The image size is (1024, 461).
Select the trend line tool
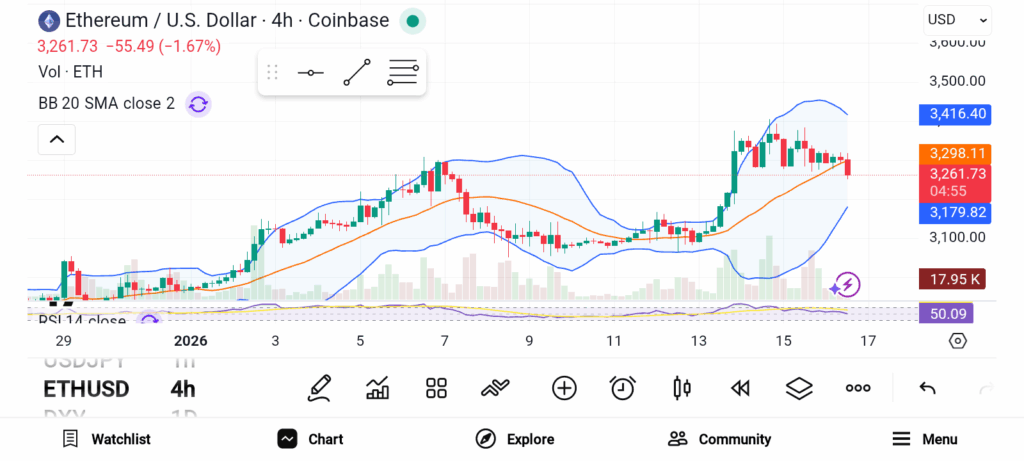coord(357,73)
